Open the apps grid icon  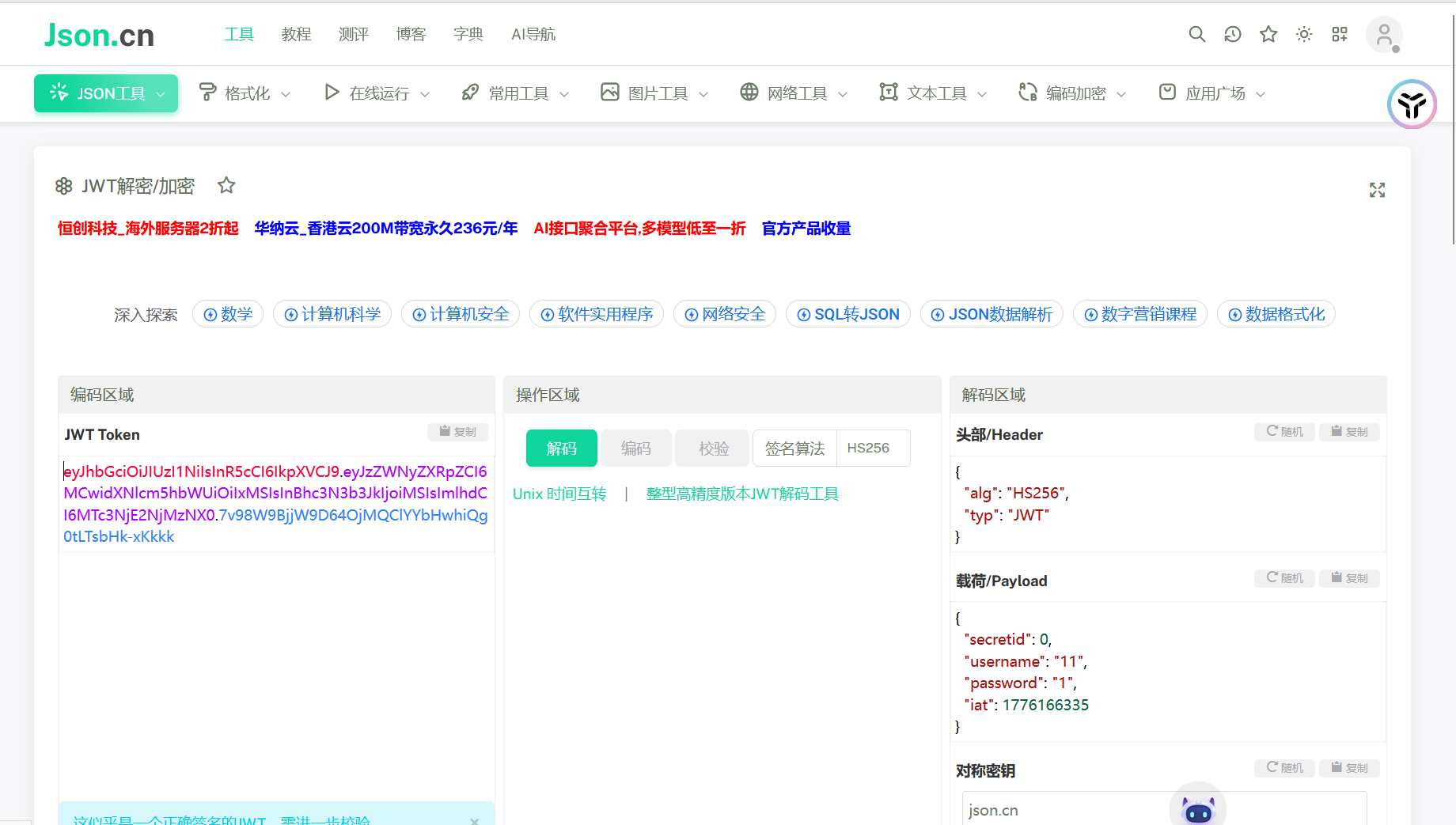tap(1340, 34)
